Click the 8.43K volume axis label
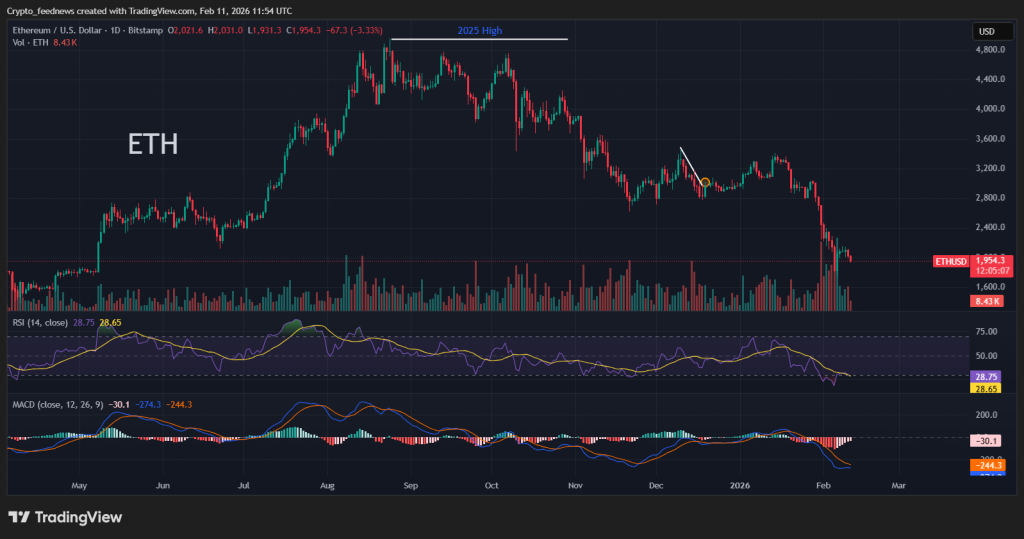 coord(987,301)
